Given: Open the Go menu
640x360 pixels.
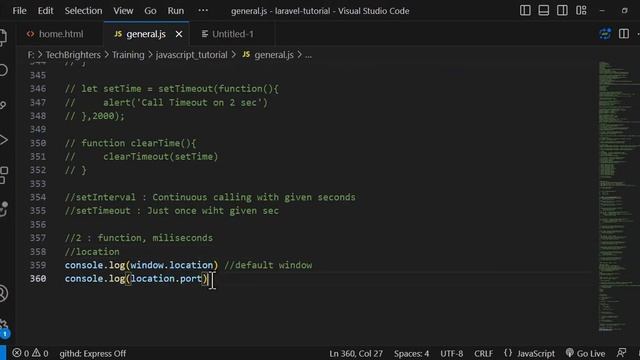Looking at the screenshot, I should coord(150,11).
